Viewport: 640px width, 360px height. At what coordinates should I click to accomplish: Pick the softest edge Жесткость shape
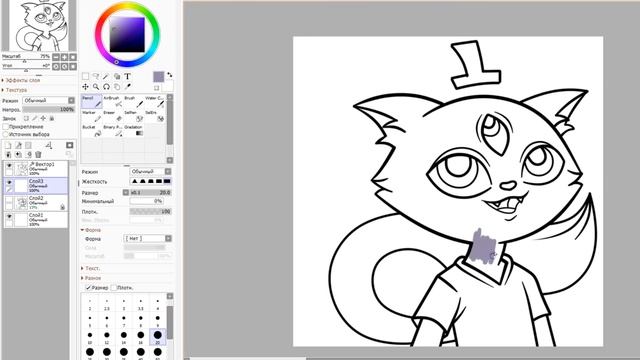(x=134, y=181)
